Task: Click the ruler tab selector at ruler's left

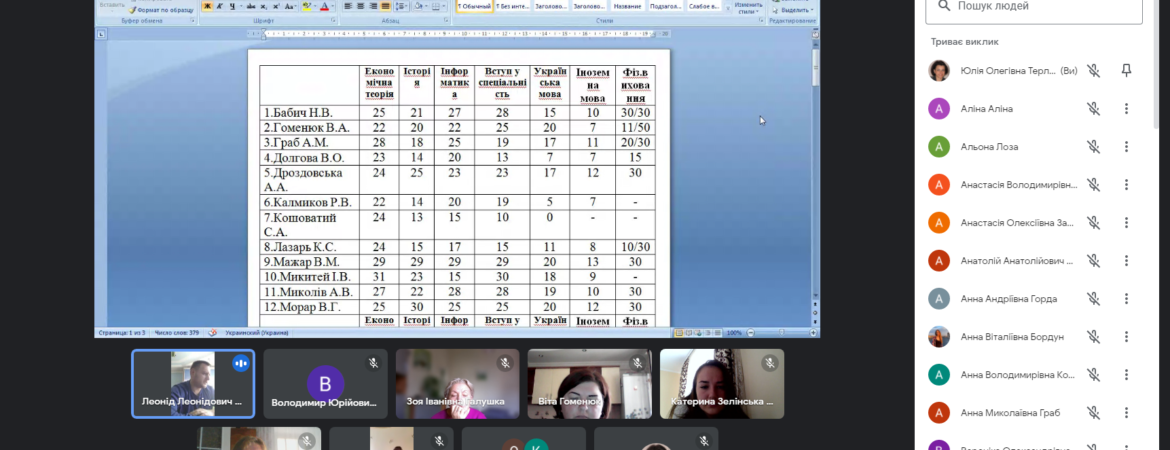Action: click(x=101, y=34)
